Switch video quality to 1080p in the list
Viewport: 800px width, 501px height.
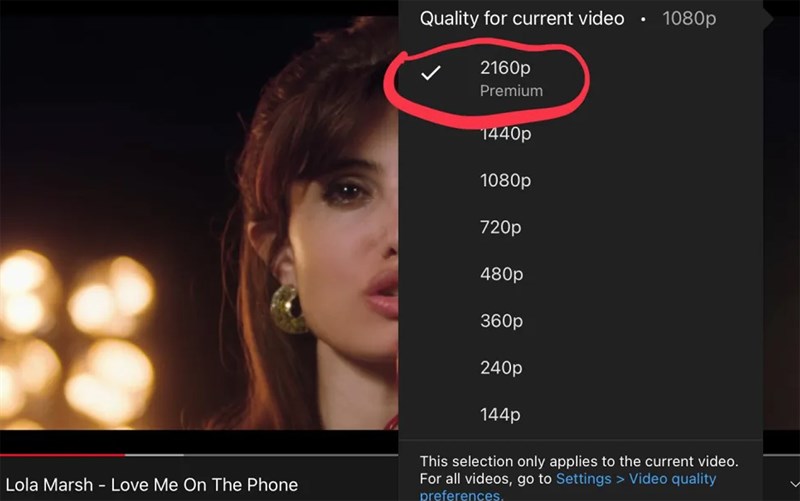click(505, 181)
